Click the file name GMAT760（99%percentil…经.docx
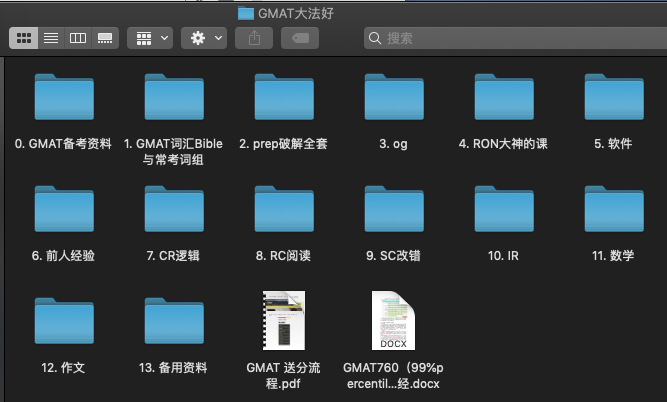Viewport: 667px width, 402px height. (393, 376)
